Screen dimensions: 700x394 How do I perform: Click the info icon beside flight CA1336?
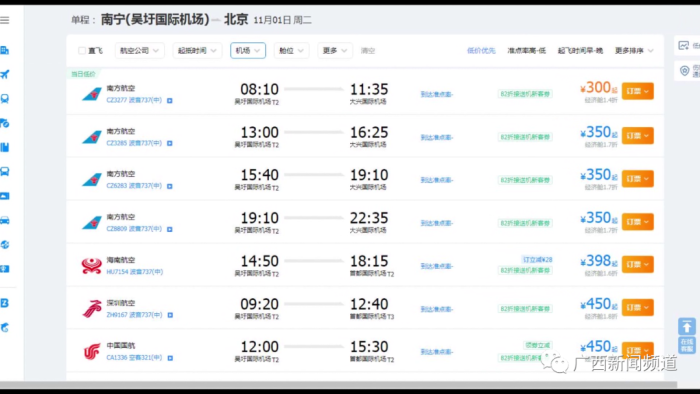(170, 358)
